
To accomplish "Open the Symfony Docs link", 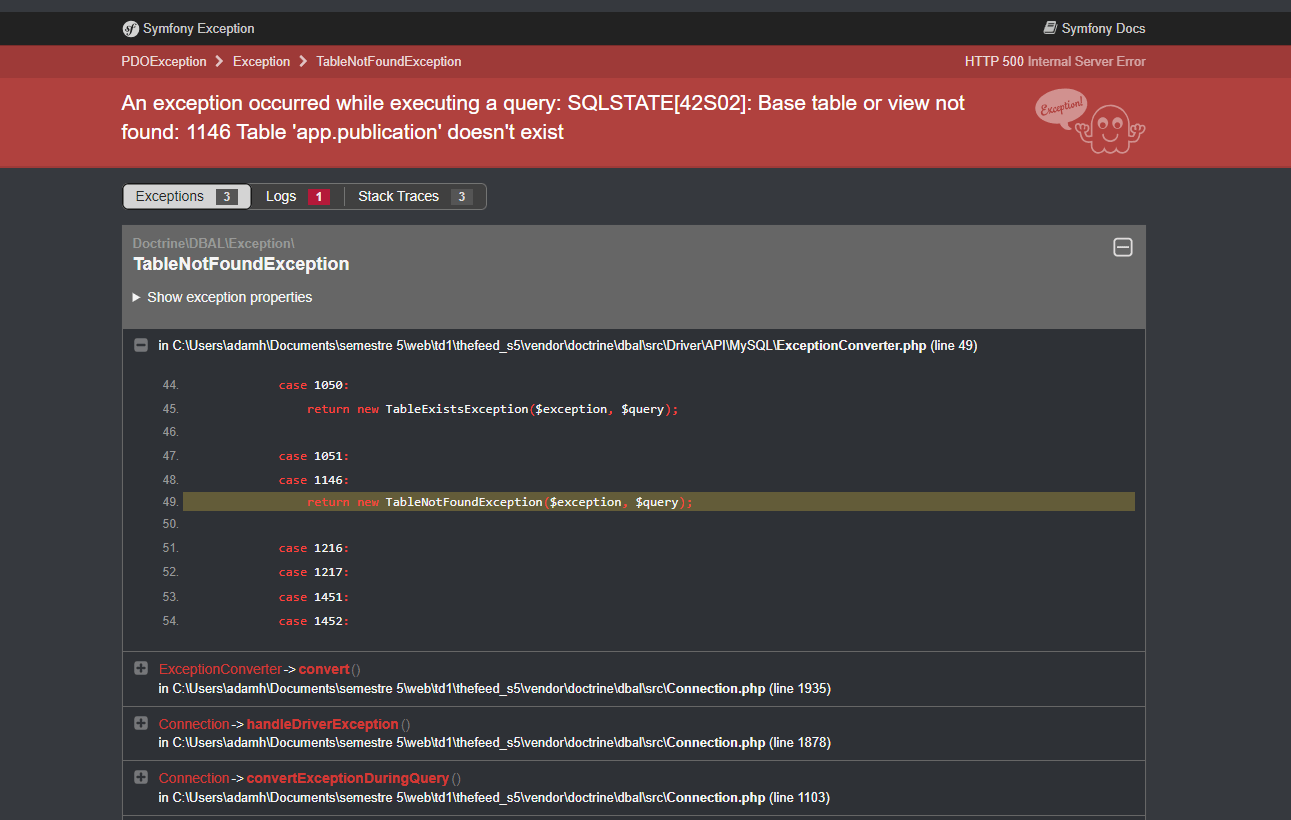I will (x=1102, y=28).
